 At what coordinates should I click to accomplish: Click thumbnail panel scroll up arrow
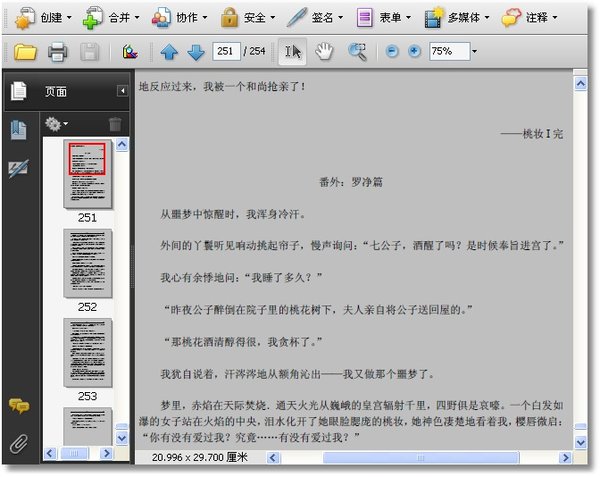(x=122, y=145)
